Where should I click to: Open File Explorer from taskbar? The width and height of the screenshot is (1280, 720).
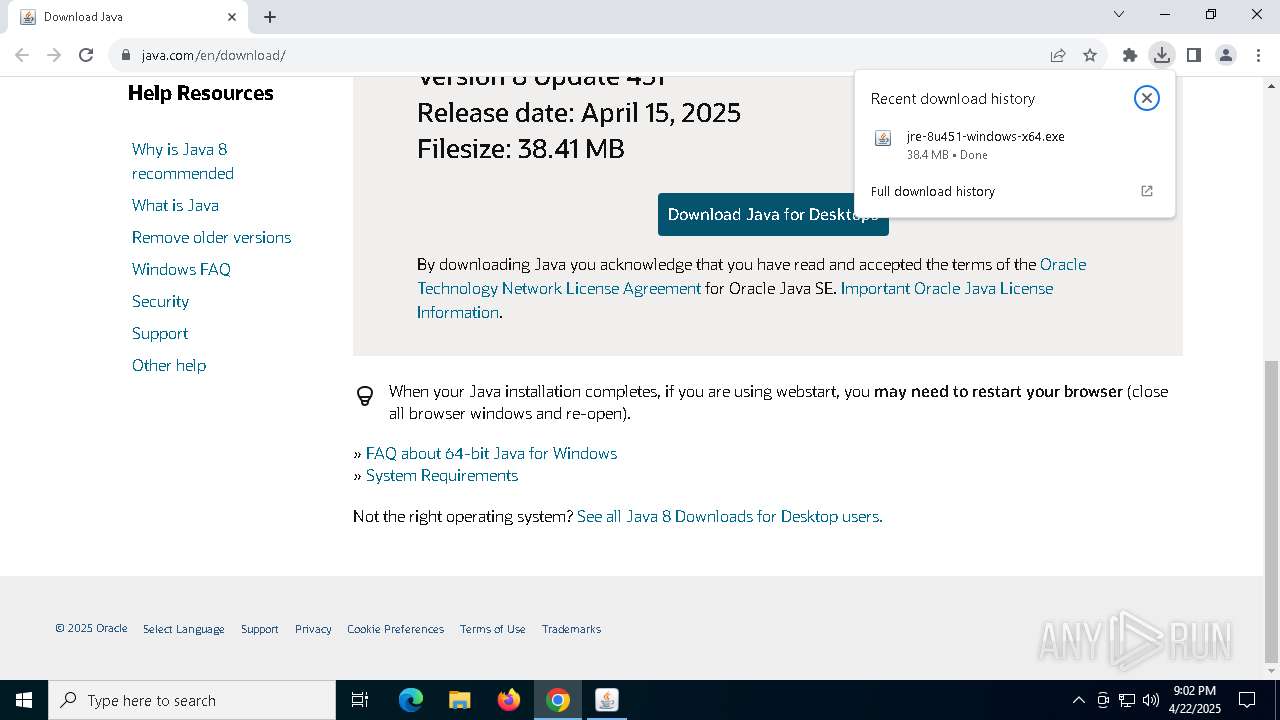[459, 700]
